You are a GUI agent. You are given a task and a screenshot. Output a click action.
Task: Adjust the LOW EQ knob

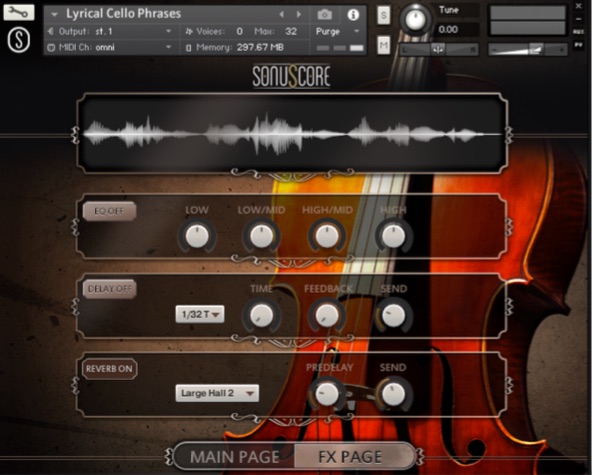click(x=197, y=236)
